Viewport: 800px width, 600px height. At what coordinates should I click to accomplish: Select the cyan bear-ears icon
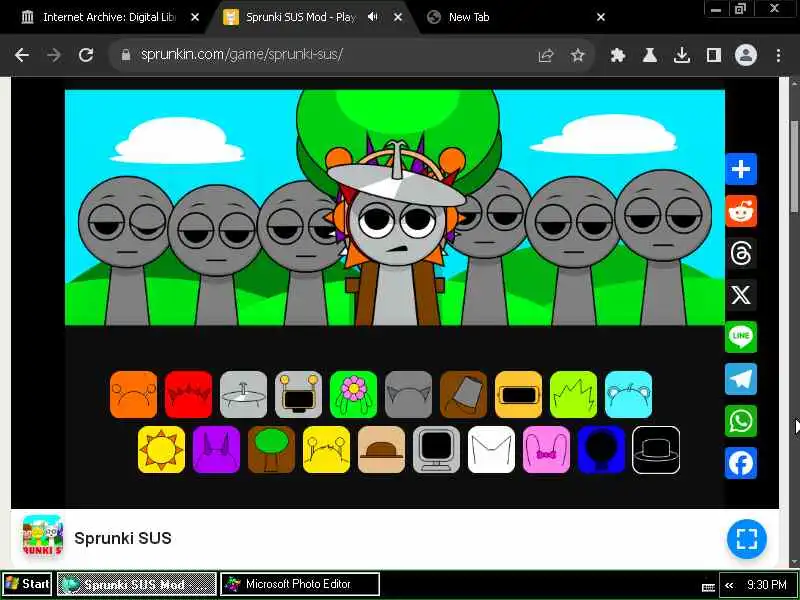tap(629, 394)
